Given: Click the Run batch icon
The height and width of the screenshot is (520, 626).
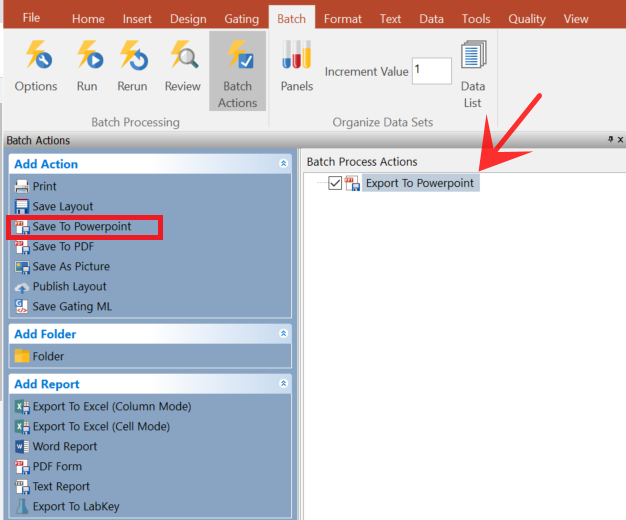Looking at the screenshot, I should coord(87,67).
